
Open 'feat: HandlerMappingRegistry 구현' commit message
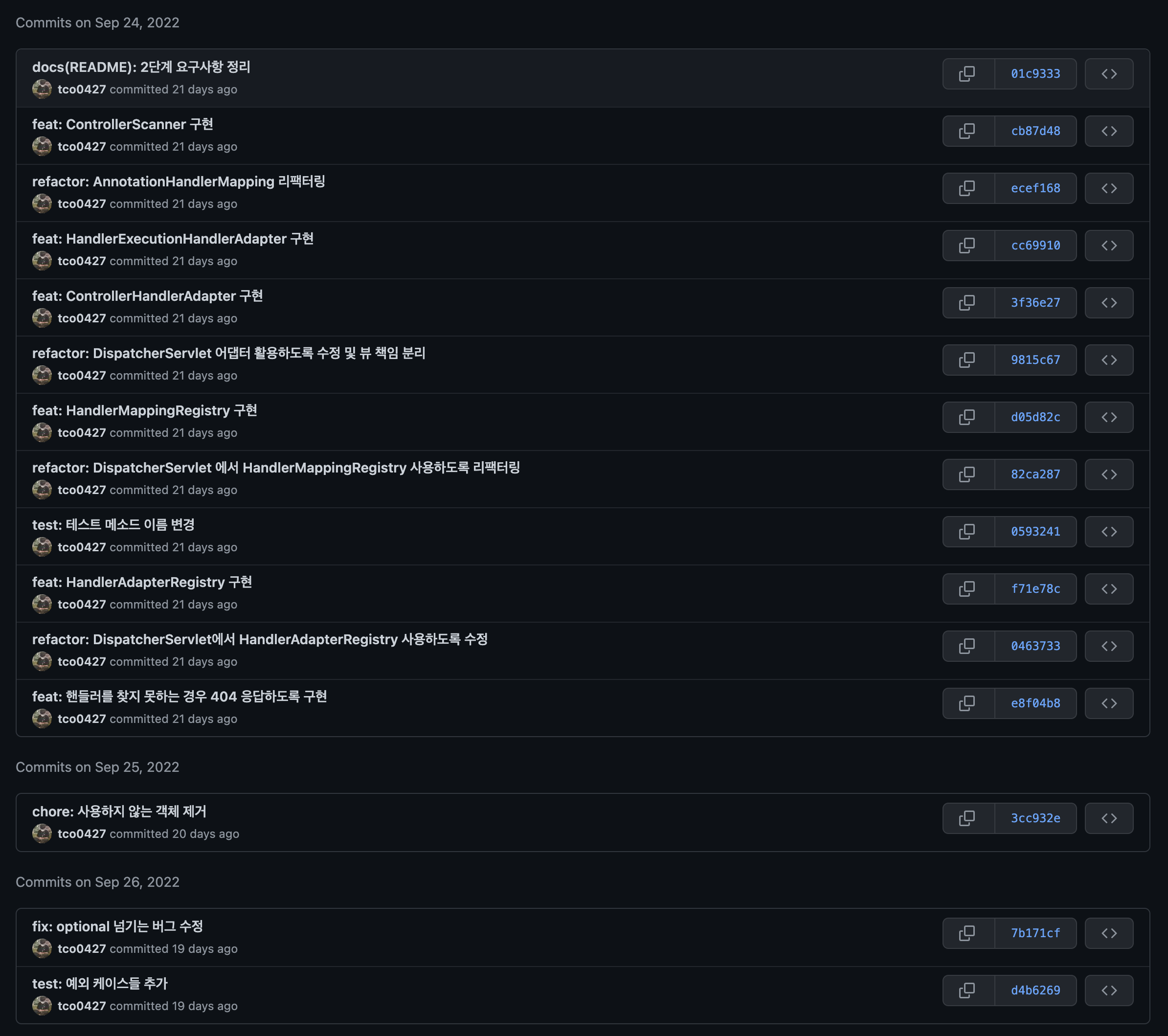(144, 410)
